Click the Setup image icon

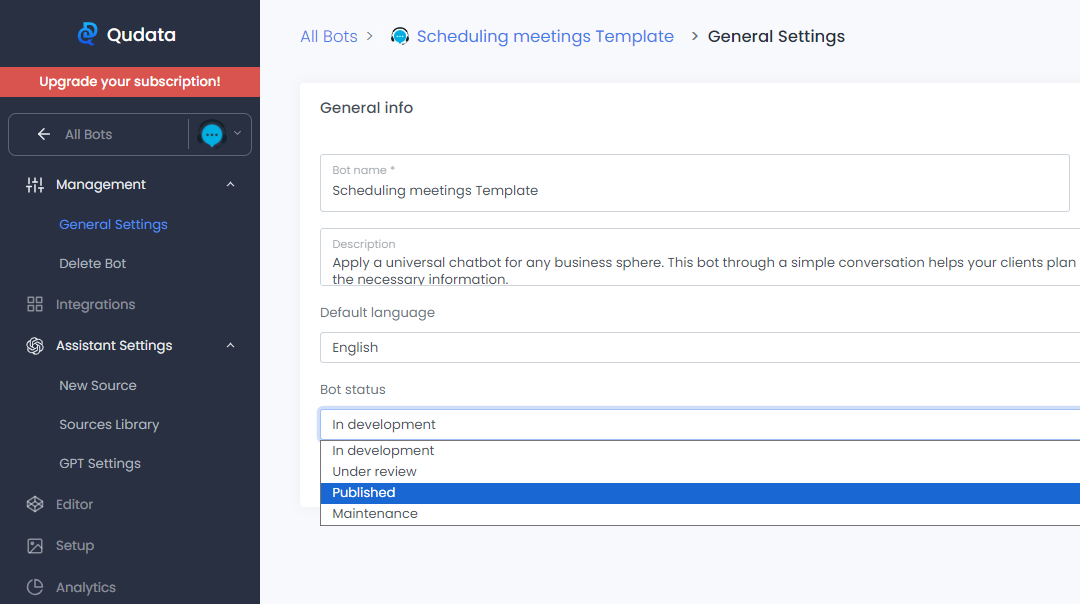[x=35, y=546]
